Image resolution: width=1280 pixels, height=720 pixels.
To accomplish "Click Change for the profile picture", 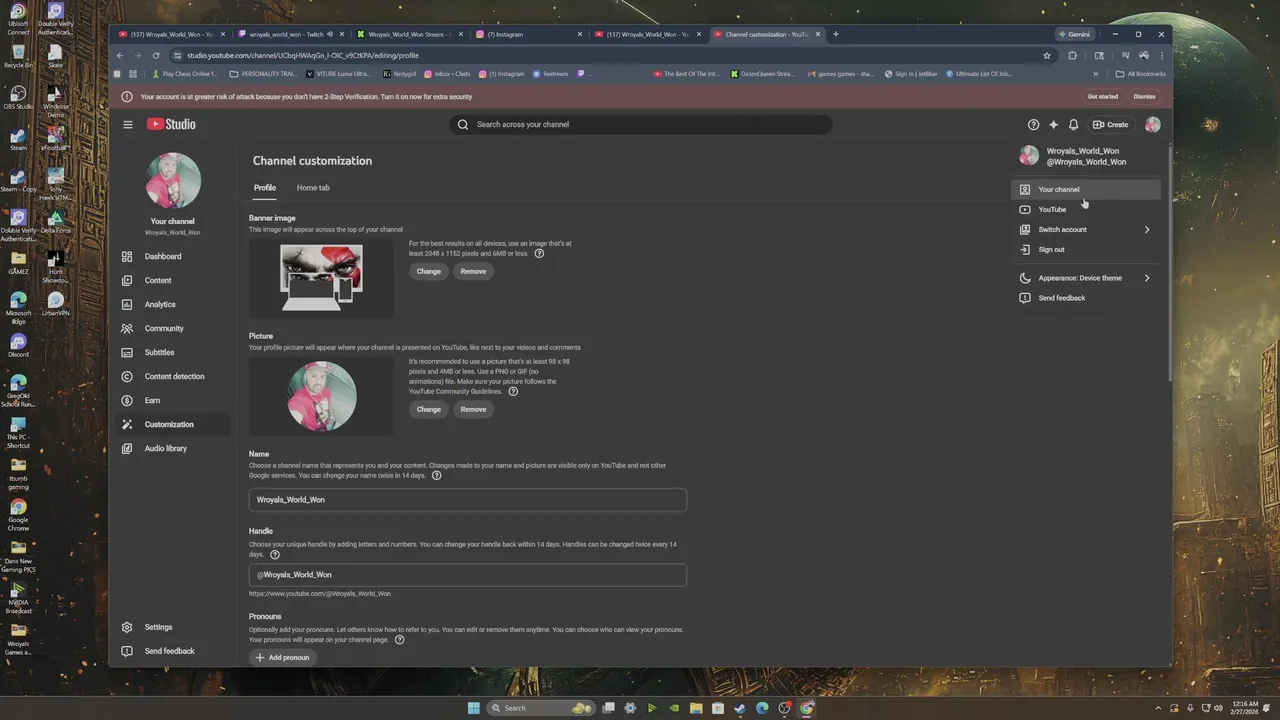I will click(429, 410).
